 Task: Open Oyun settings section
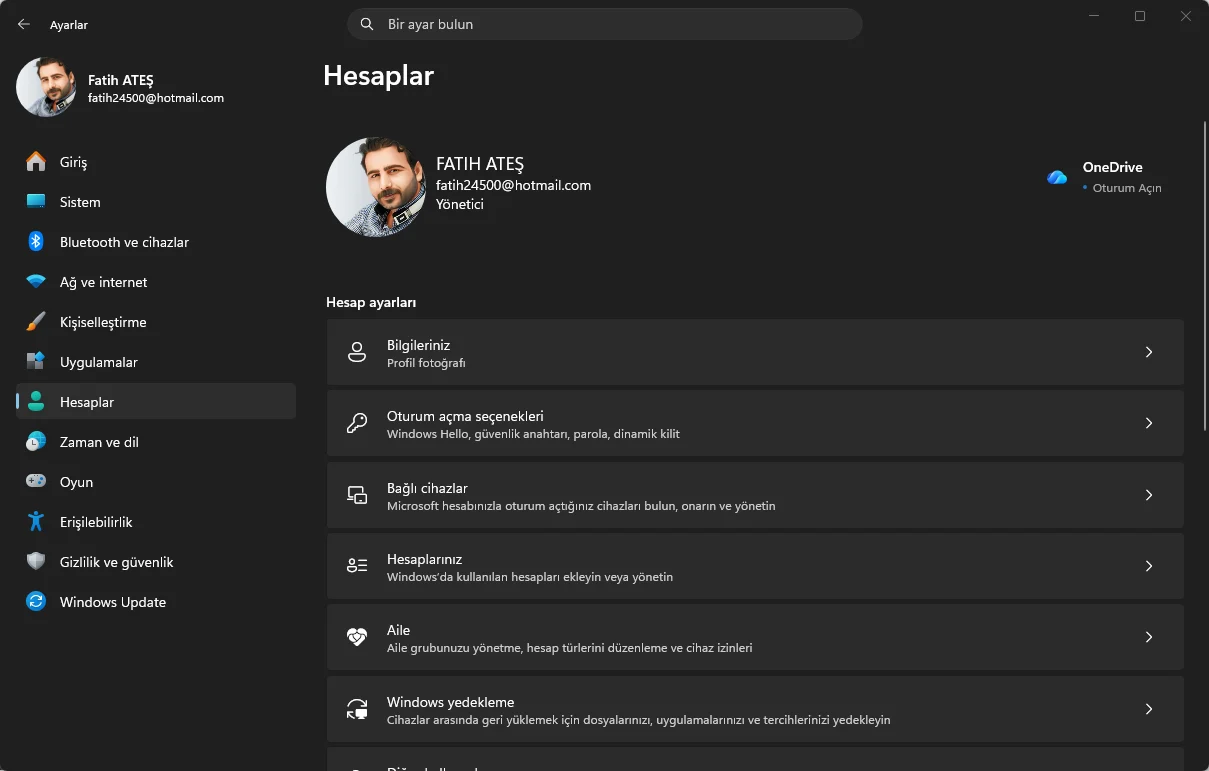(156, 481)
